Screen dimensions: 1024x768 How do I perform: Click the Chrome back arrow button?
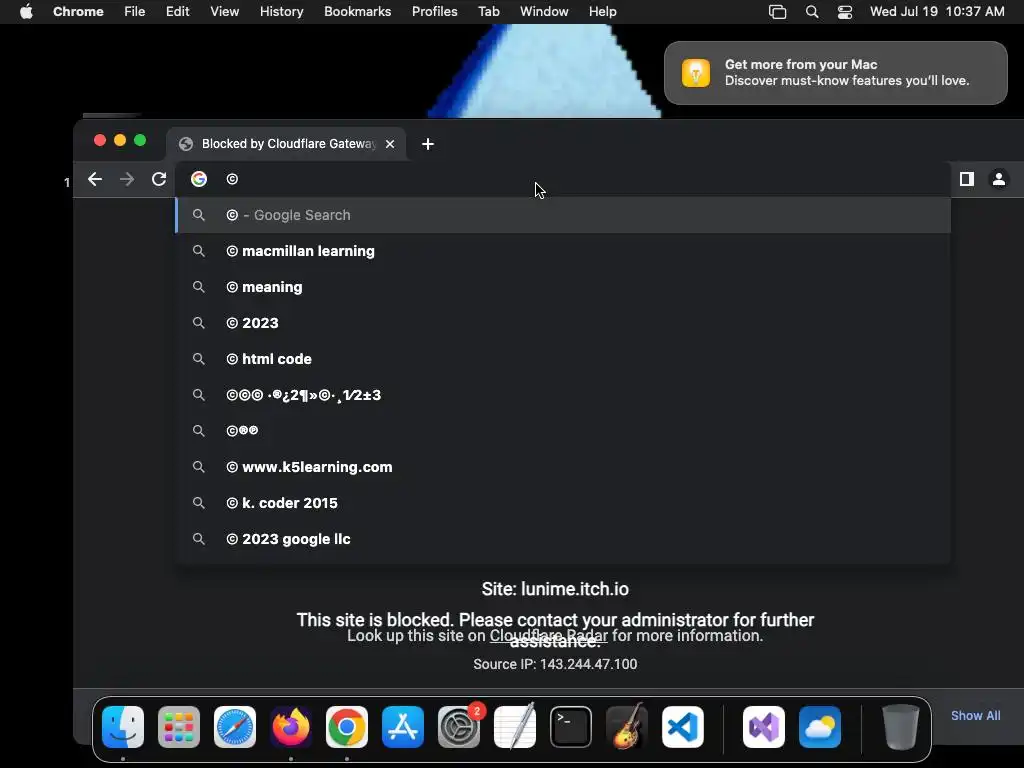[x=95, y=179]
